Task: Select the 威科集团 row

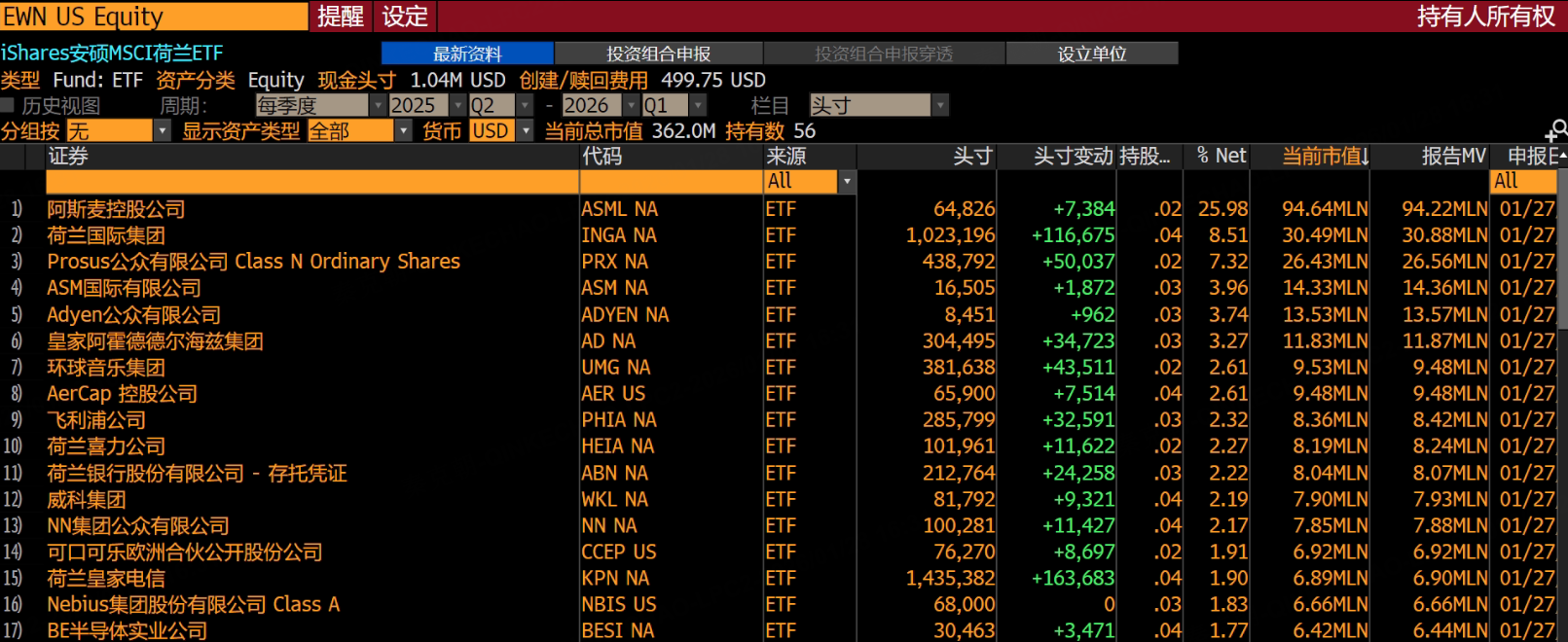Action: [x=779, y=500]
